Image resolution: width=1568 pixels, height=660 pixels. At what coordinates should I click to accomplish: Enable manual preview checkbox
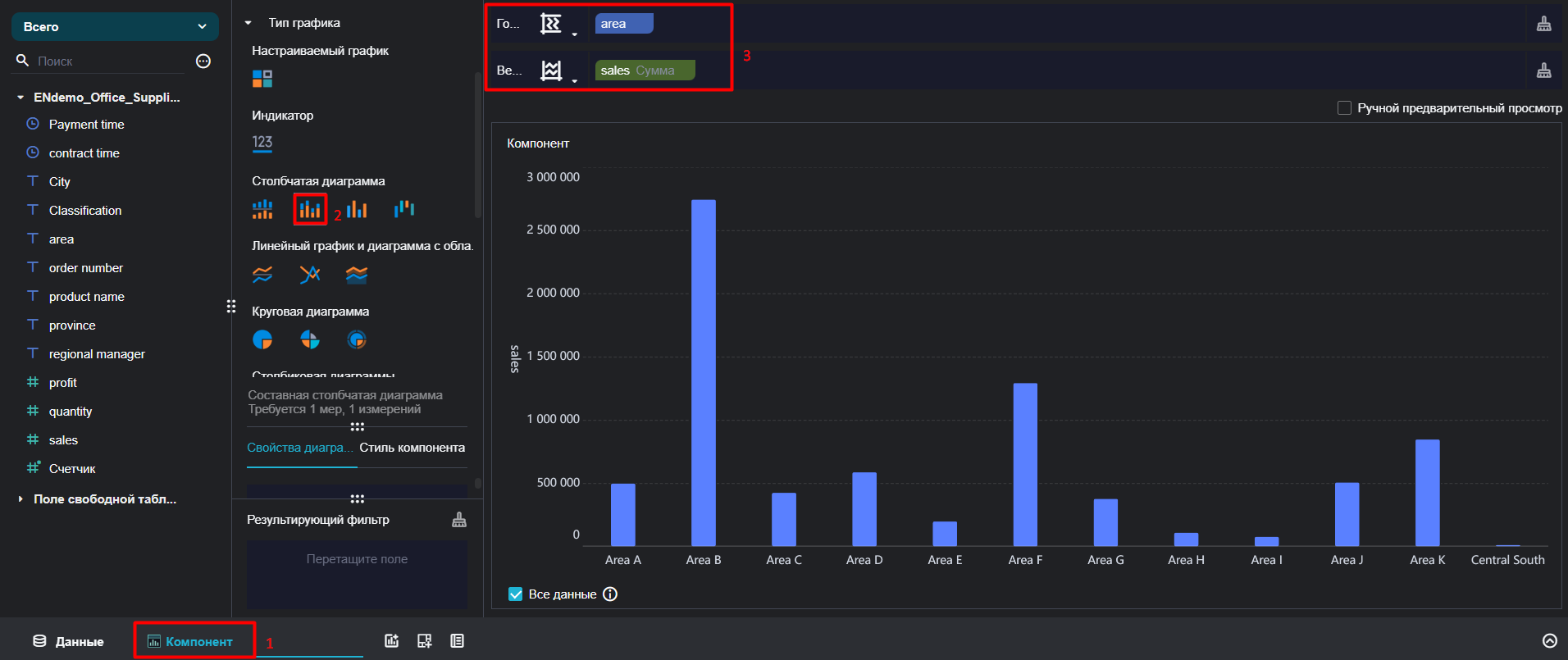pyautogui.click(x=1344, y=108)
